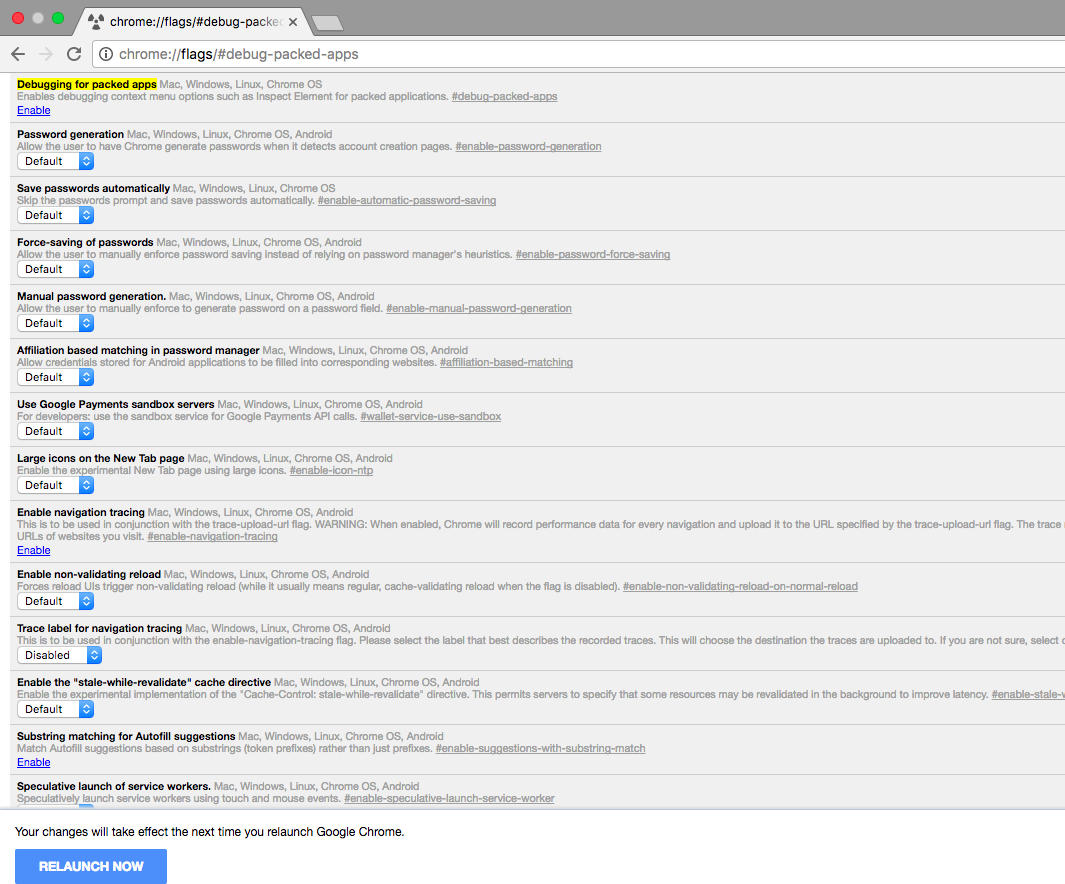
Task: Open stale-while-revalidate cache directive dropdown
Action: click(56, 709)
